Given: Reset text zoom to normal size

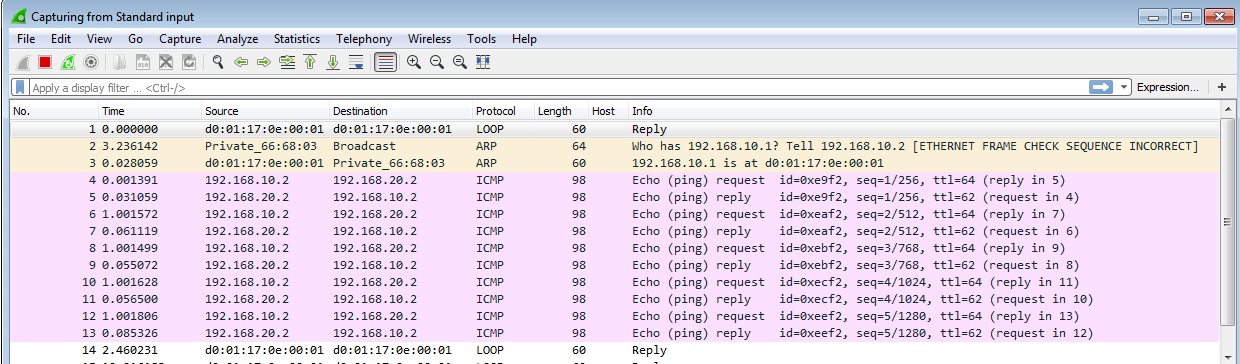Looking at the screenshot, I should pyautogui.click(x=460, y=62).
